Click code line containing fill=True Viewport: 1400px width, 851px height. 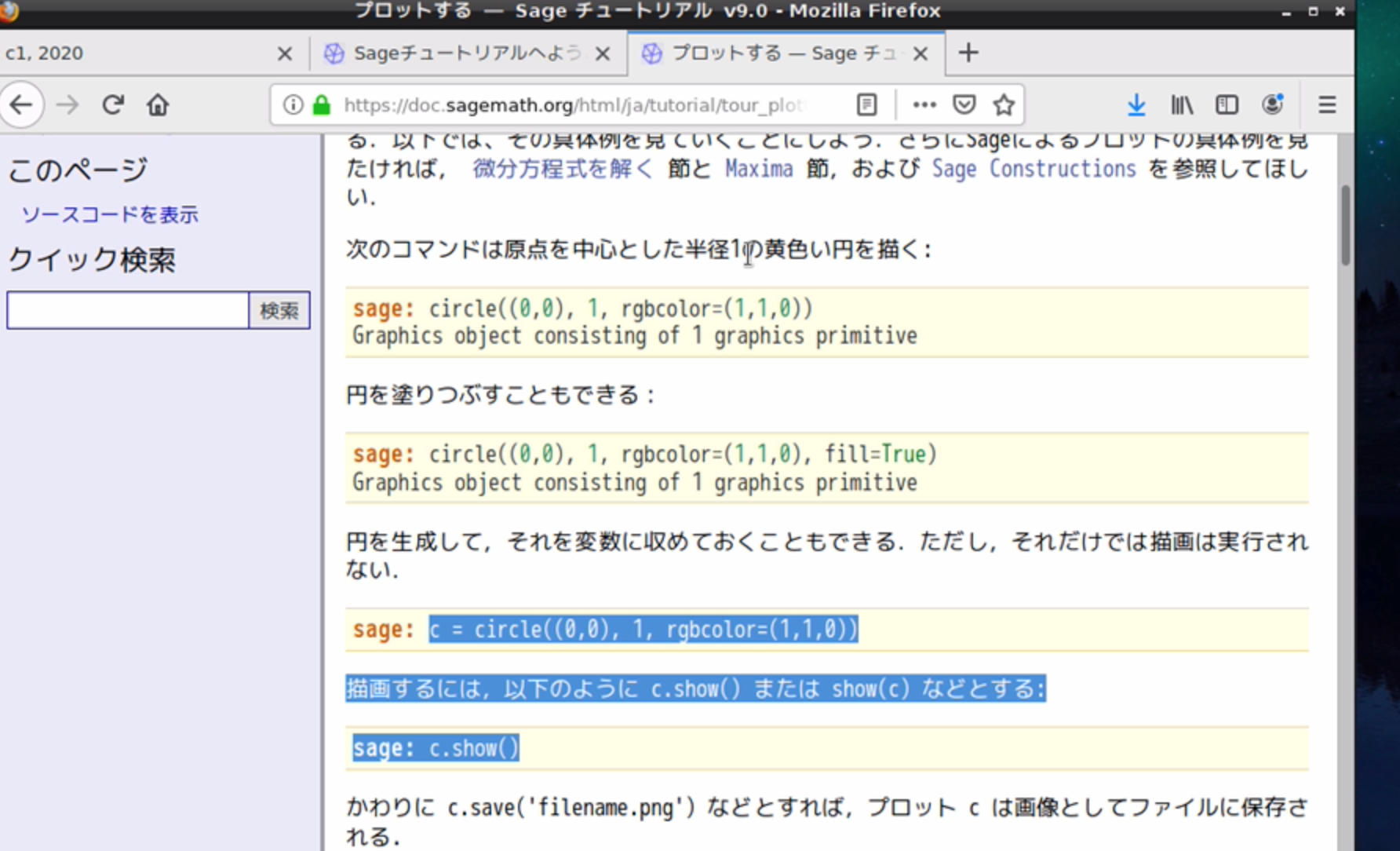(644, 454)
